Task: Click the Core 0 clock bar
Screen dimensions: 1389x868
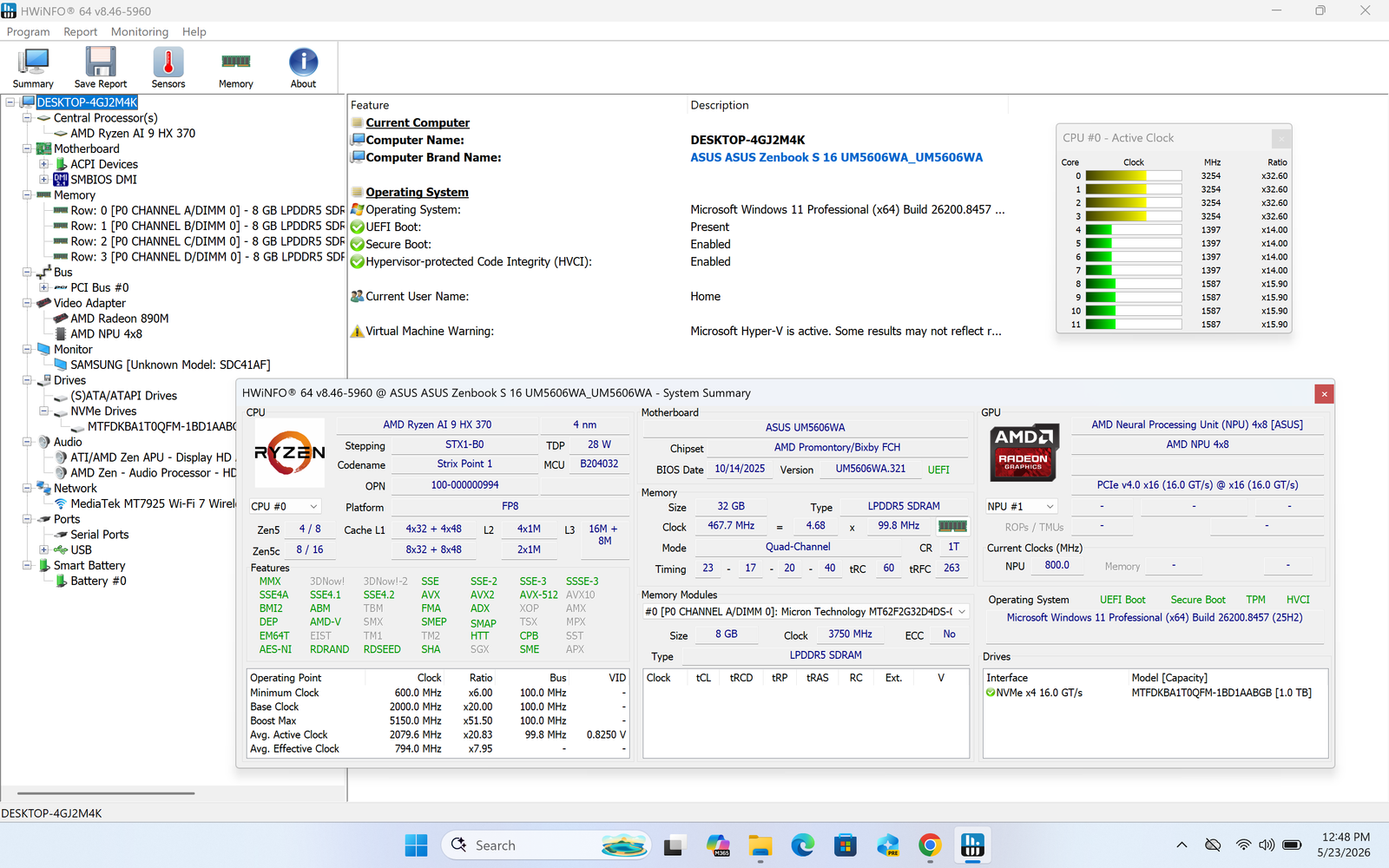Action: [x=1133, y=176]
